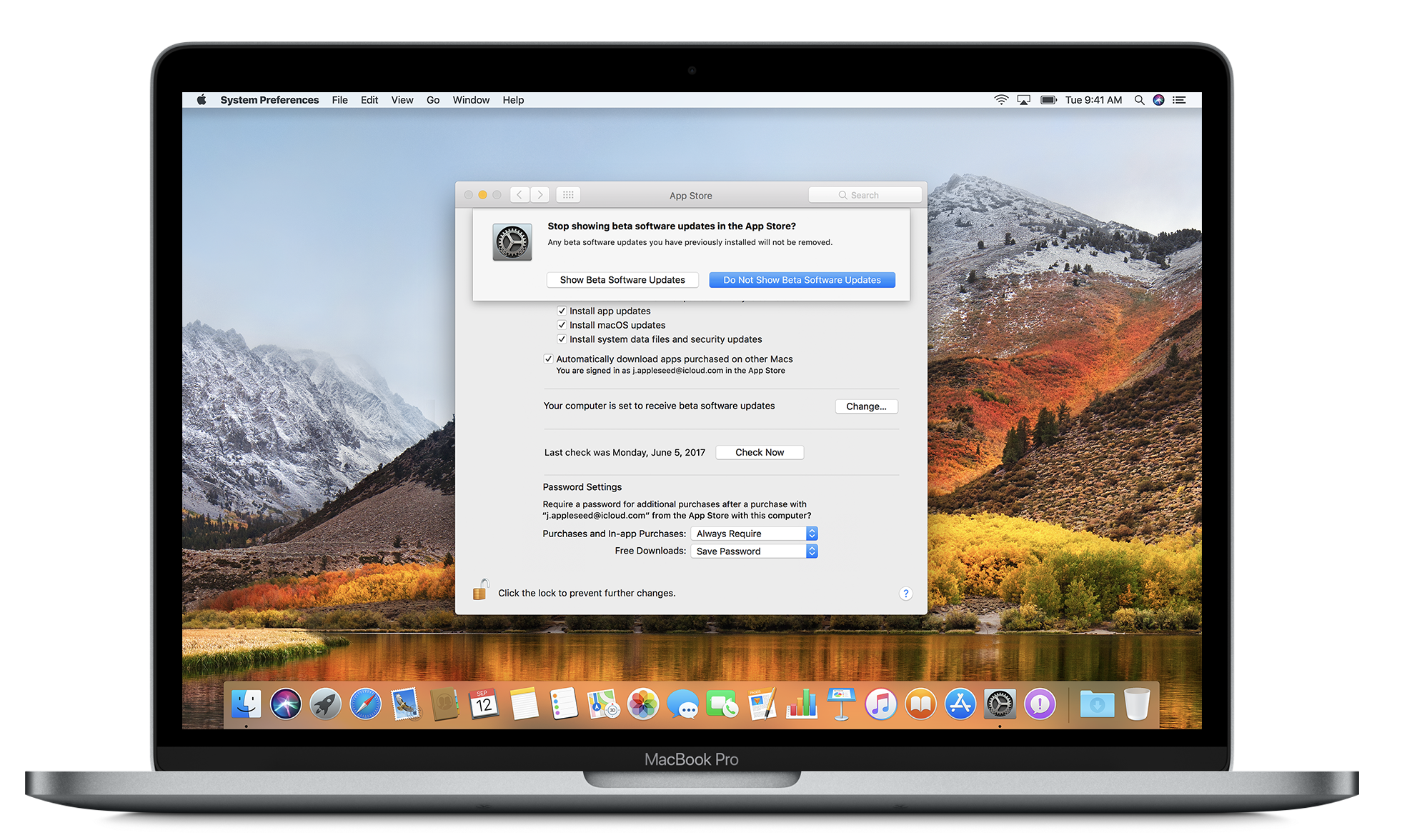Open FaceTime from the Dock
Viewport: 1402px width, 840px height.
click(x=722, y=704)
